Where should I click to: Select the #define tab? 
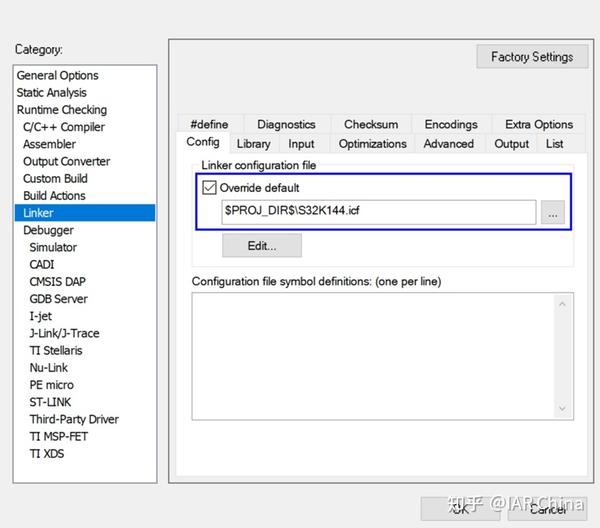coord(209,124)
